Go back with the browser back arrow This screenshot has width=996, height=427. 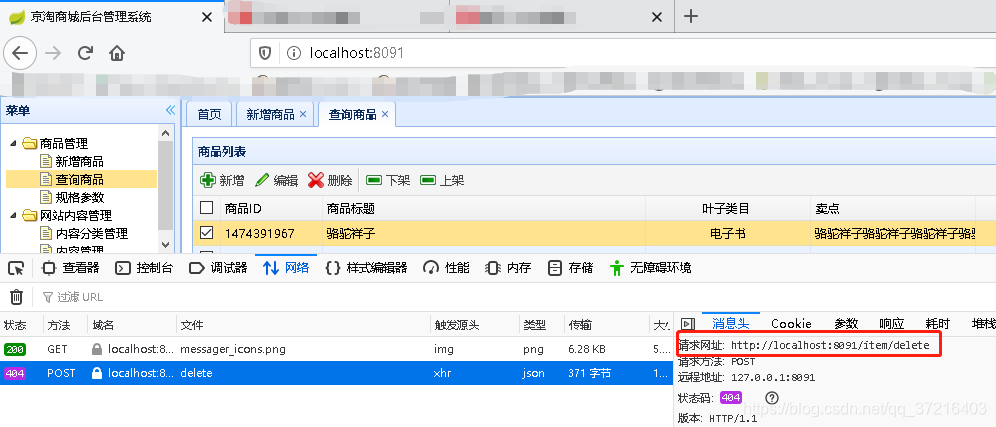pos(20,53)
